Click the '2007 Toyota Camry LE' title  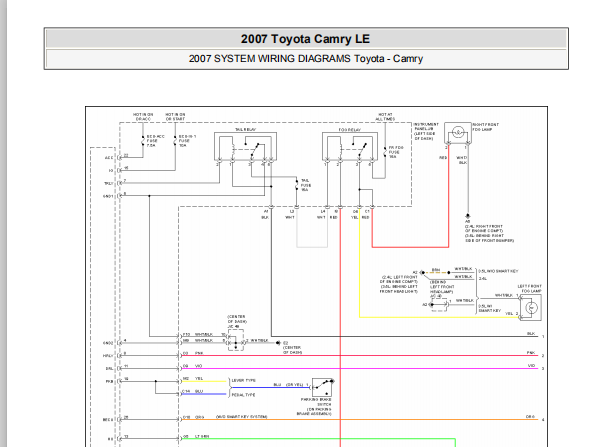(x=306, y=39)
